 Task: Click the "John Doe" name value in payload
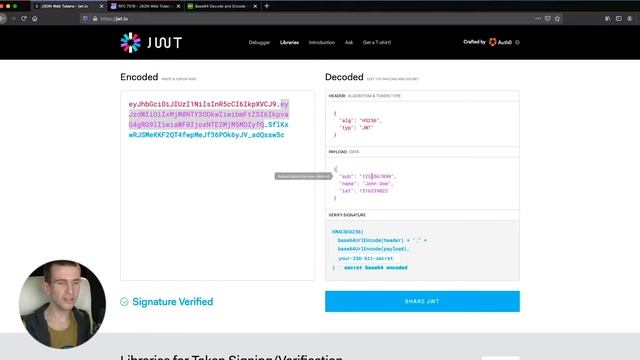coord(377,184)
